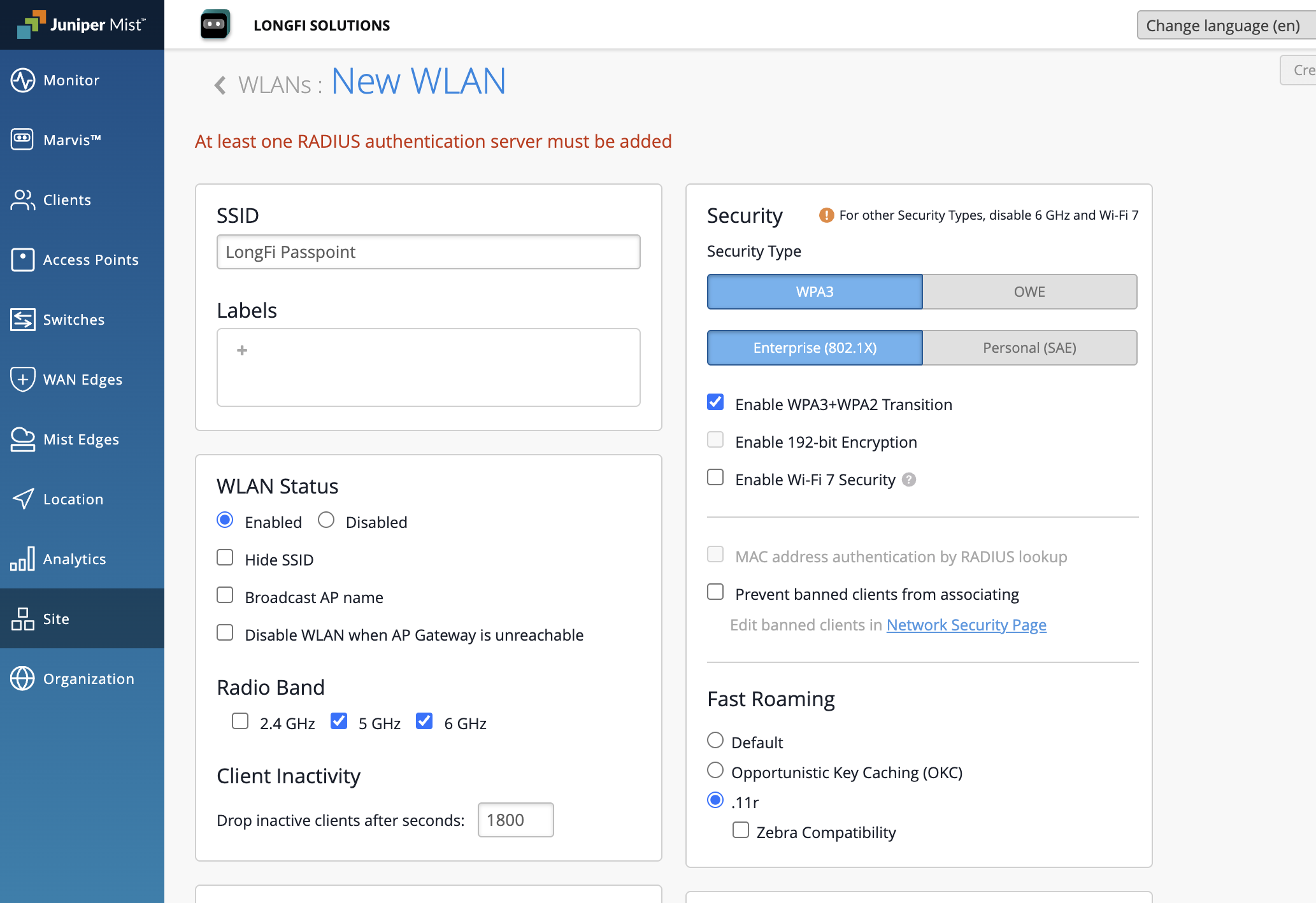Select the .11r fast roaming option
The height and width of the screenshot is (903, 1316).
[x=715, y=800]
